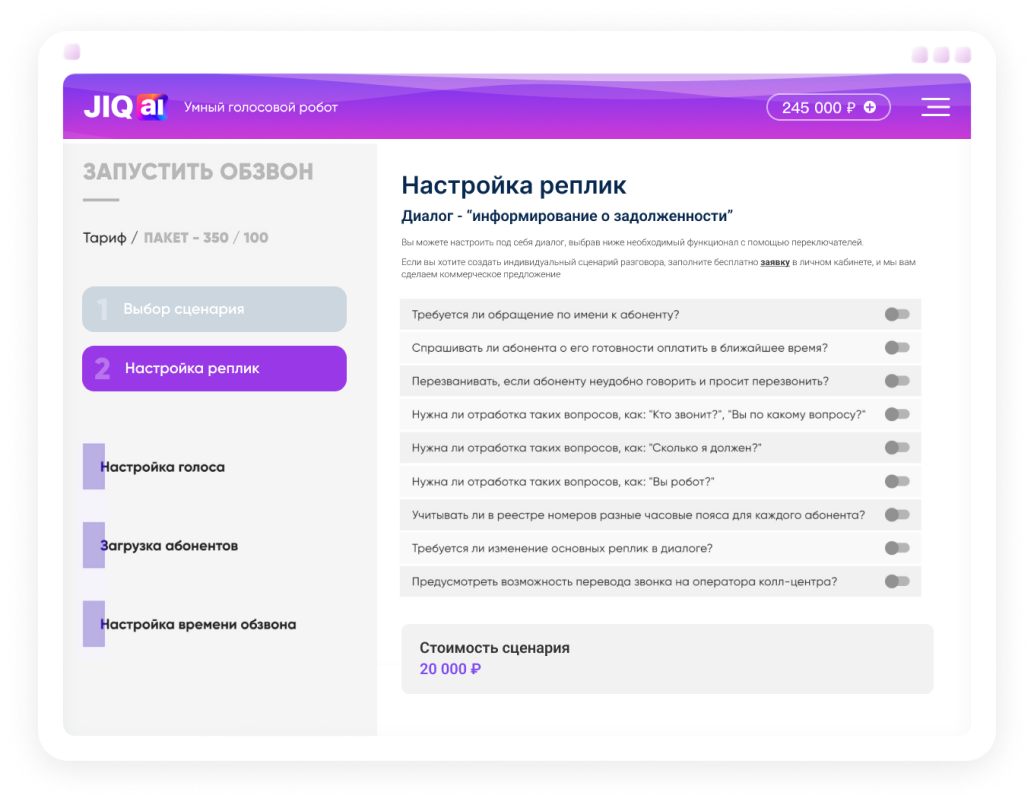Select step 2 Настройка реплик
The height and width of the screenshot is (804, 1034).
click(x=214, y=368)
